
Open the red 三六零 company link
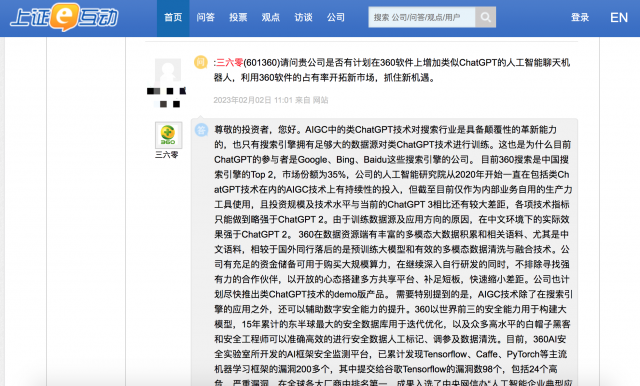coord(229,62)
